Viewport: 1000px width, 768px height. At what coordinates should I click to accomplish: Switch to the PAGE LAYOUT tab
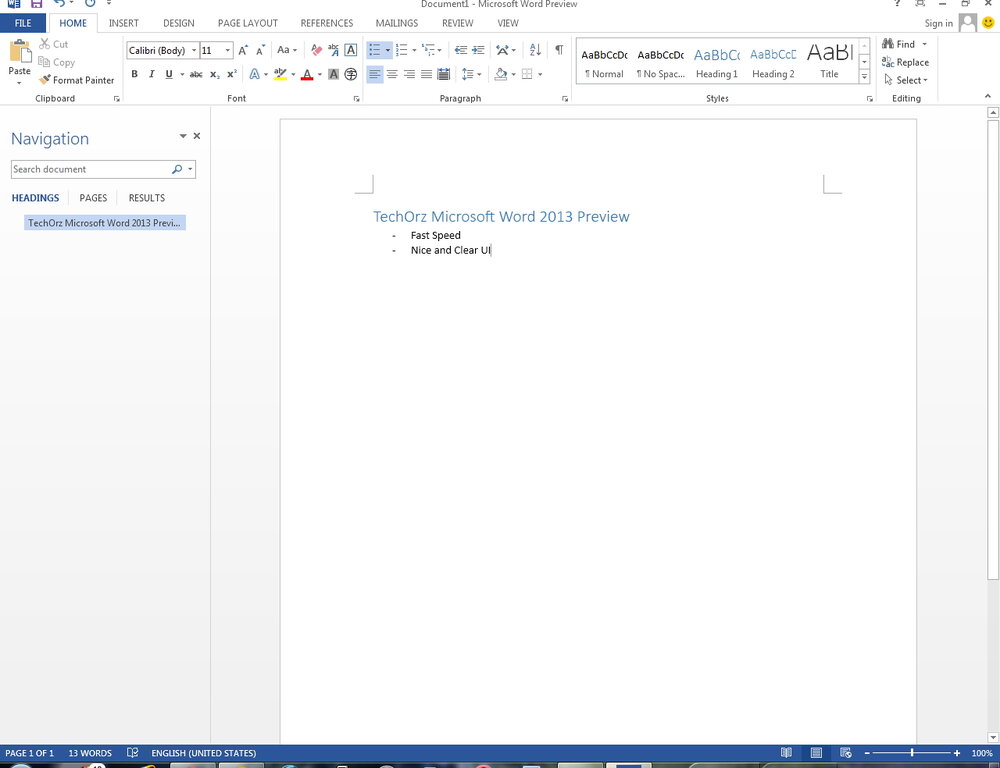pos(247,23)
